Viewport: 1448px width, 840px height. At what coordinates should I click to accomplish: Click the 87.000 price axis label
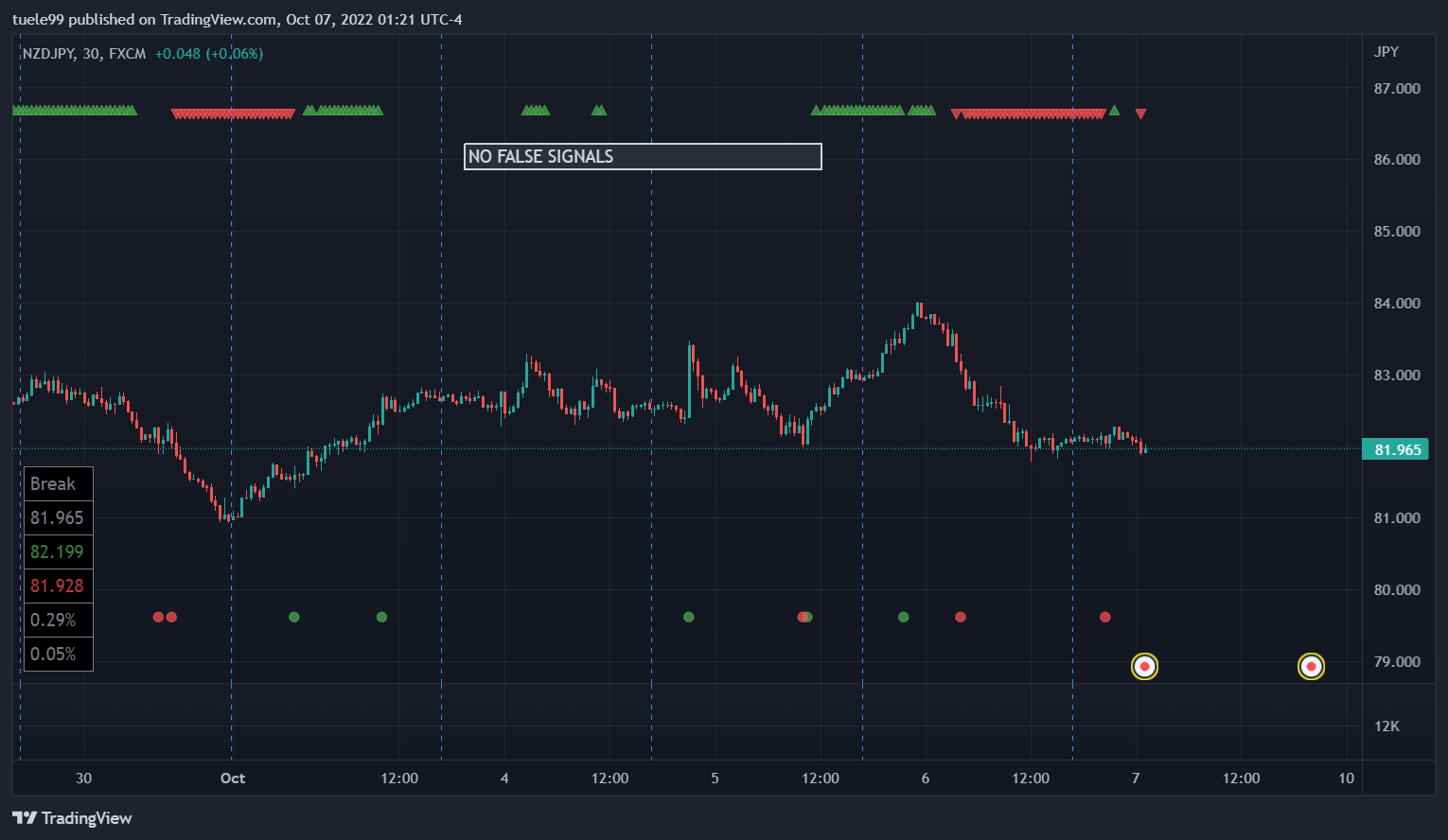(x=1397, y=89)
